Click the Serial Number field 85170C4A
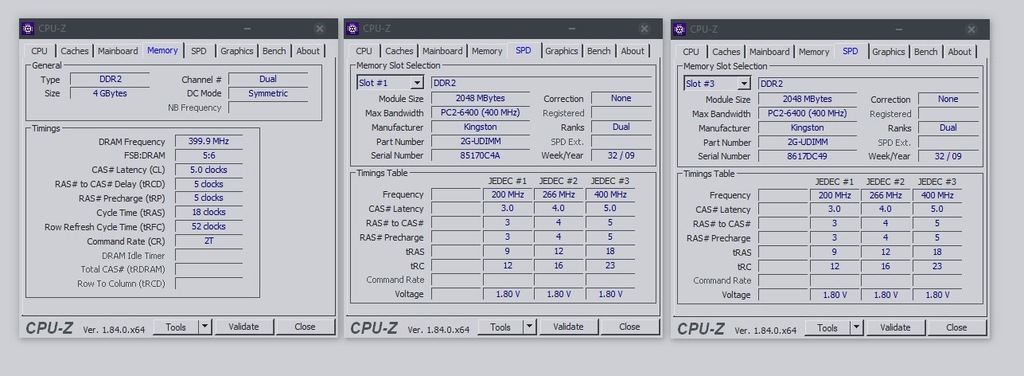1024x376 pixels. (480, 155)
